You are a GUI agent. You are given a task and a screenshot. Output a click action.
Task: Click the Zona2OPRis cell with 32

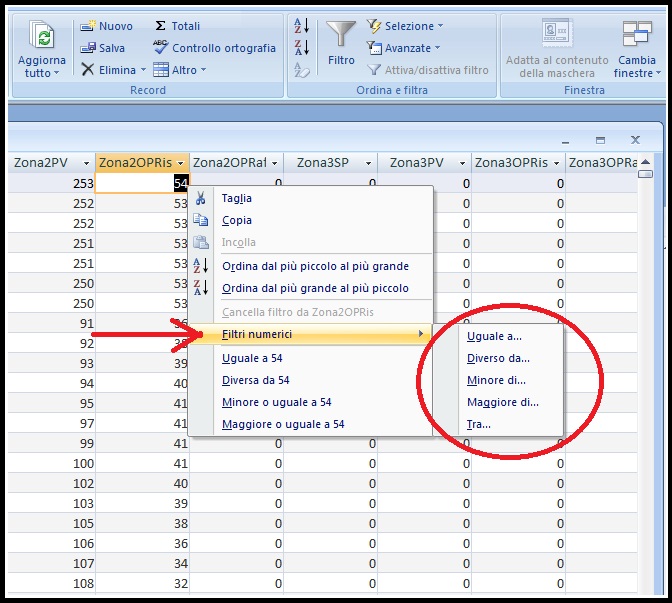coord(142,583)
